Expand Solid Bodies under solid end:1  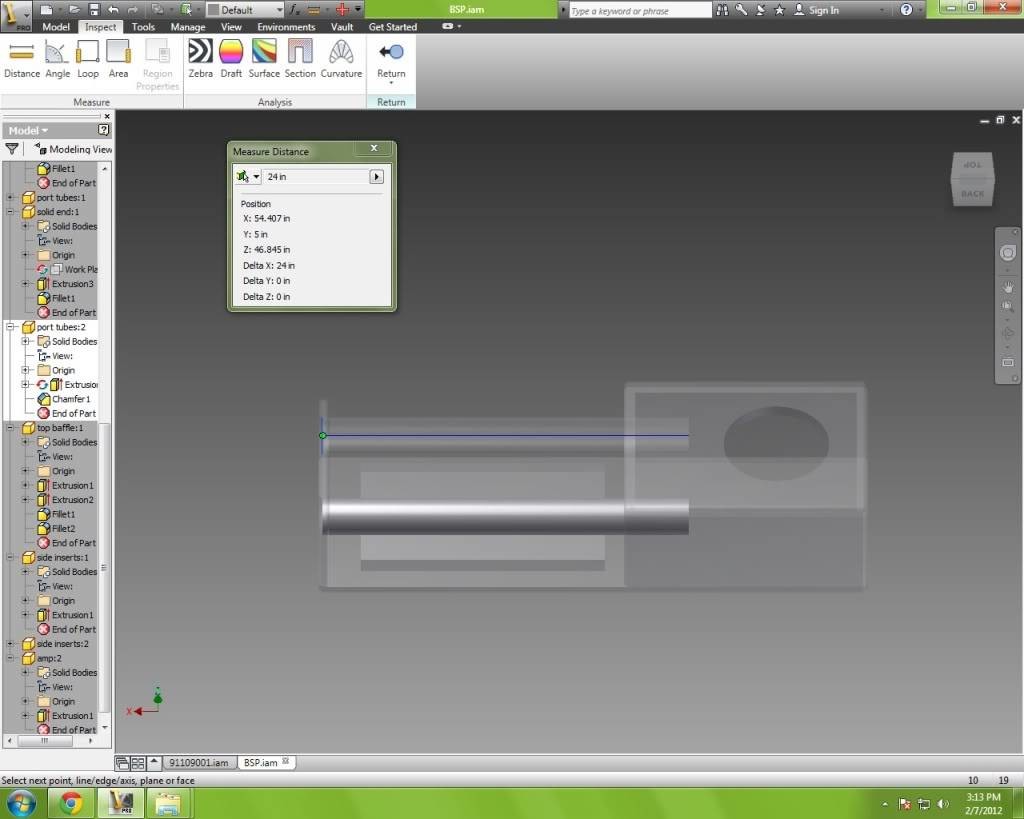point(25,226)
